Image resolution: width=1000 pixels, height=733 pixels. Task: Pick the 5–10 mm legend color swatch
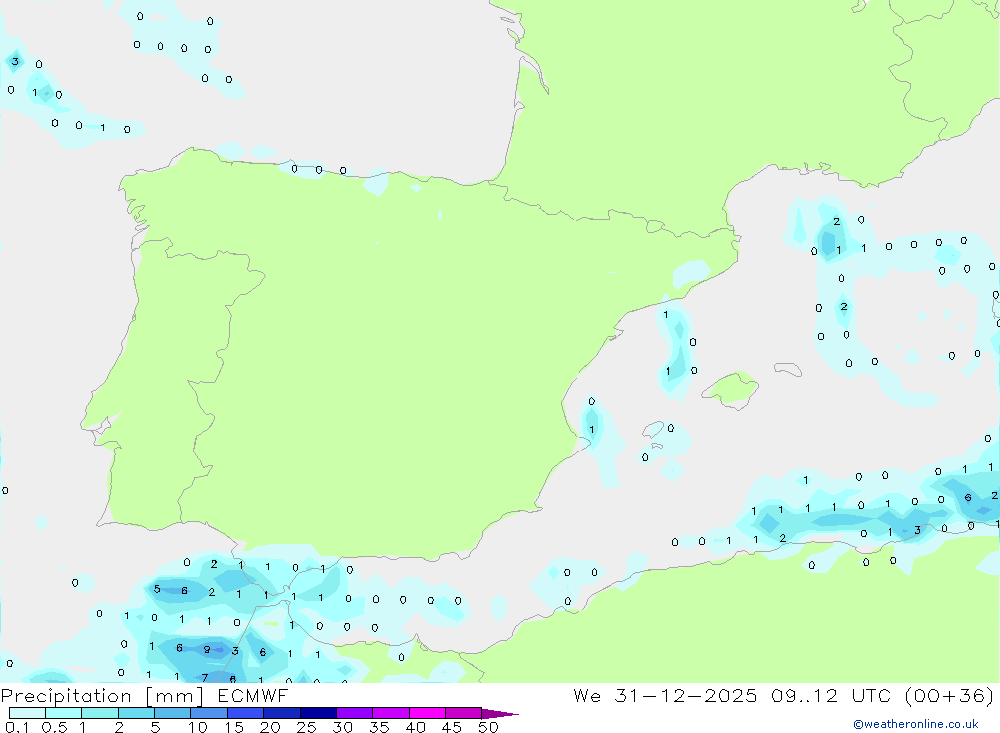[173, 713]
